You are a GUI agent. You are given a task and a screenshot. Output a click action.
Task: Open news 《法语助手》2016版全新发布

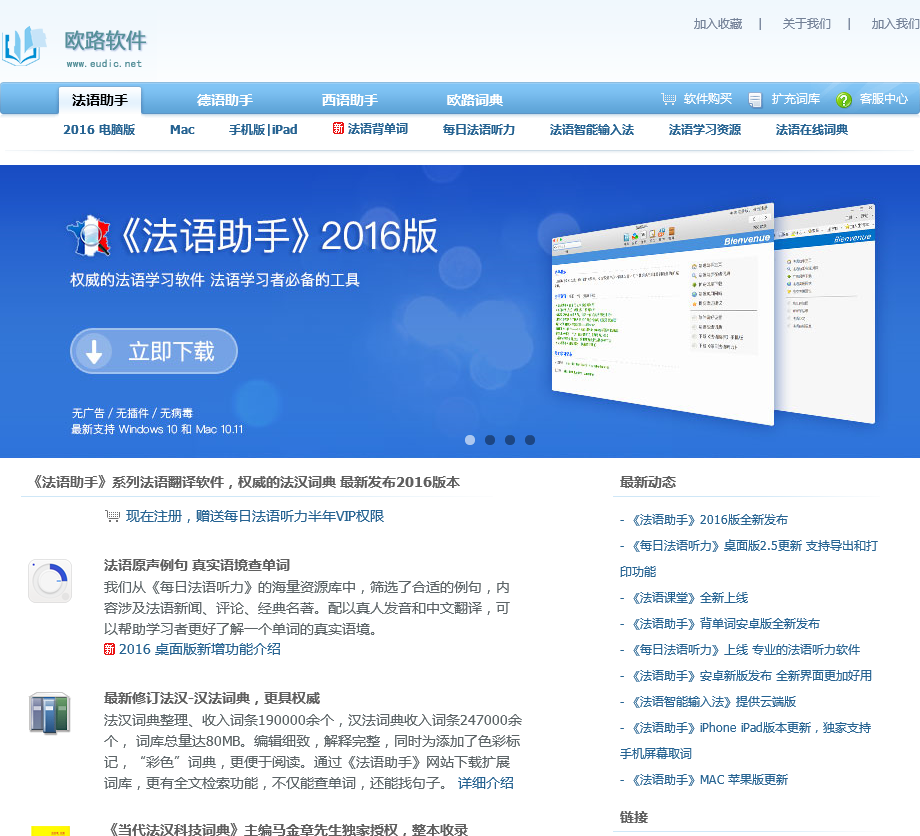(710, 520)
